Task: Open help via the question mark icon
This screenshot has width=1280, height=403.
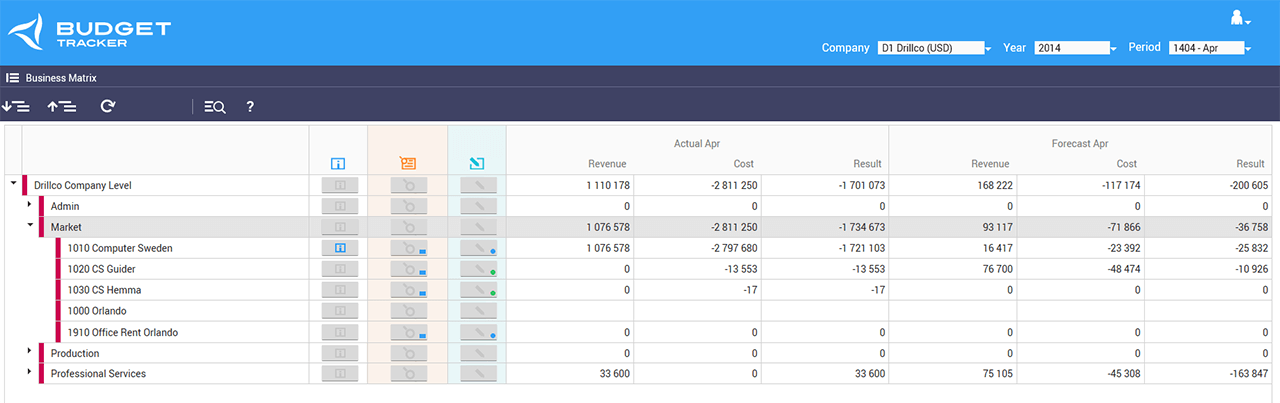Action: click(x=250, y=106)
